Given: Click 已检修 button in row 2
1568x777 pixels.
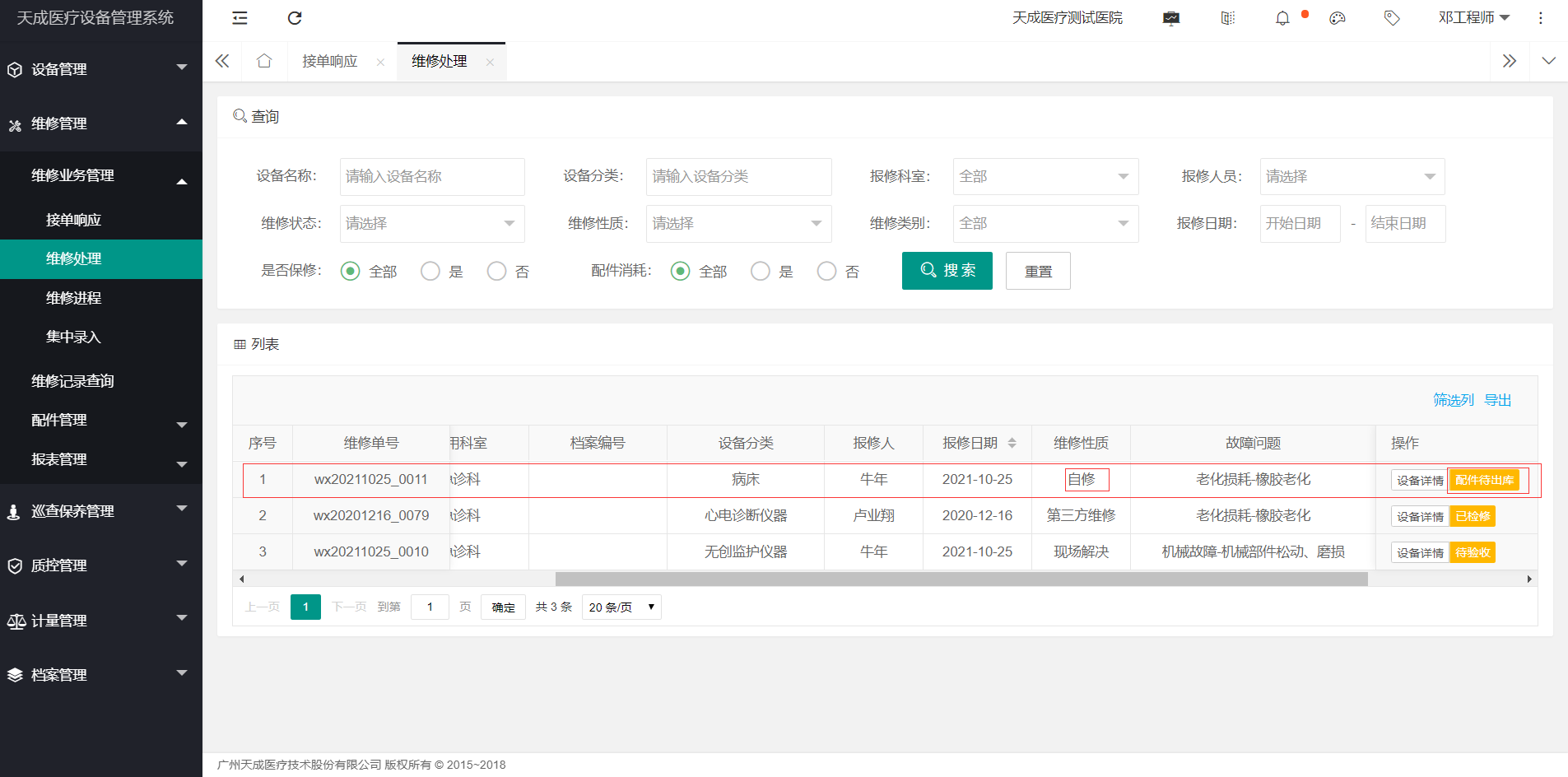Looking at the screenshot, I should pyautogui.click(x=1473, y=517).
